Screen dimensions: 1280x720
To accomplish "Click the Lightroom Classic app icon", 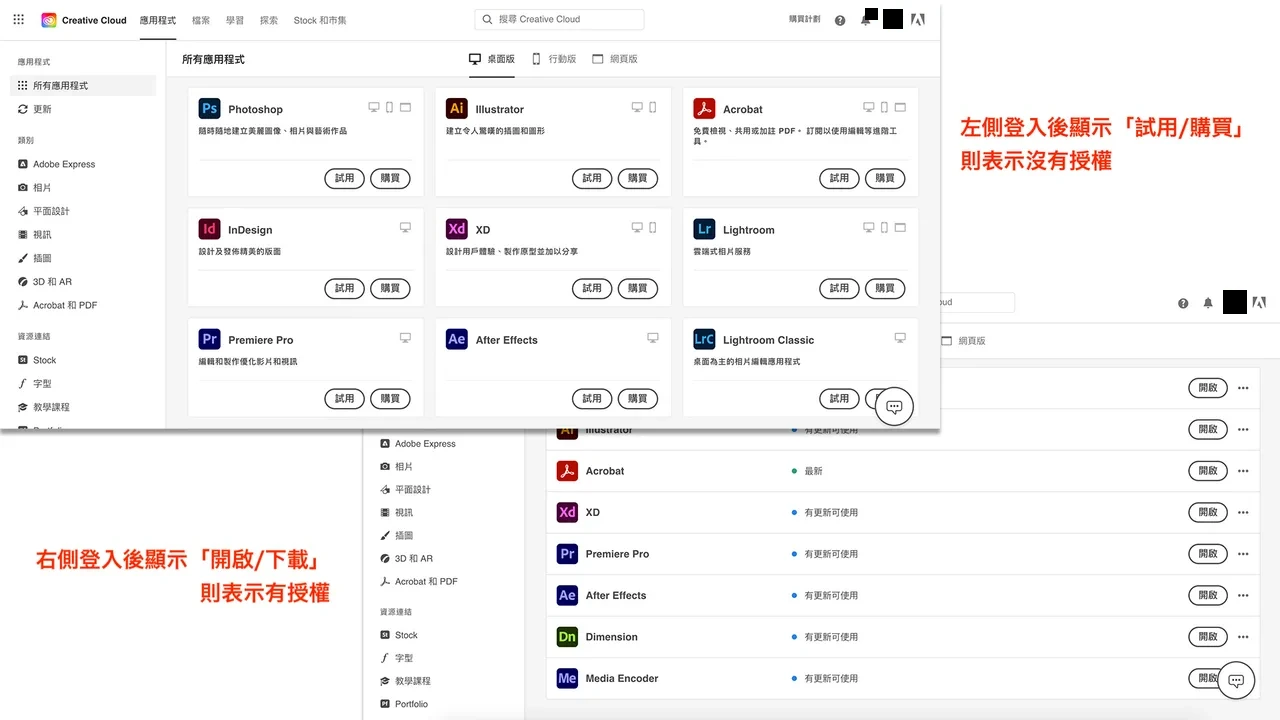I will 704,339.
